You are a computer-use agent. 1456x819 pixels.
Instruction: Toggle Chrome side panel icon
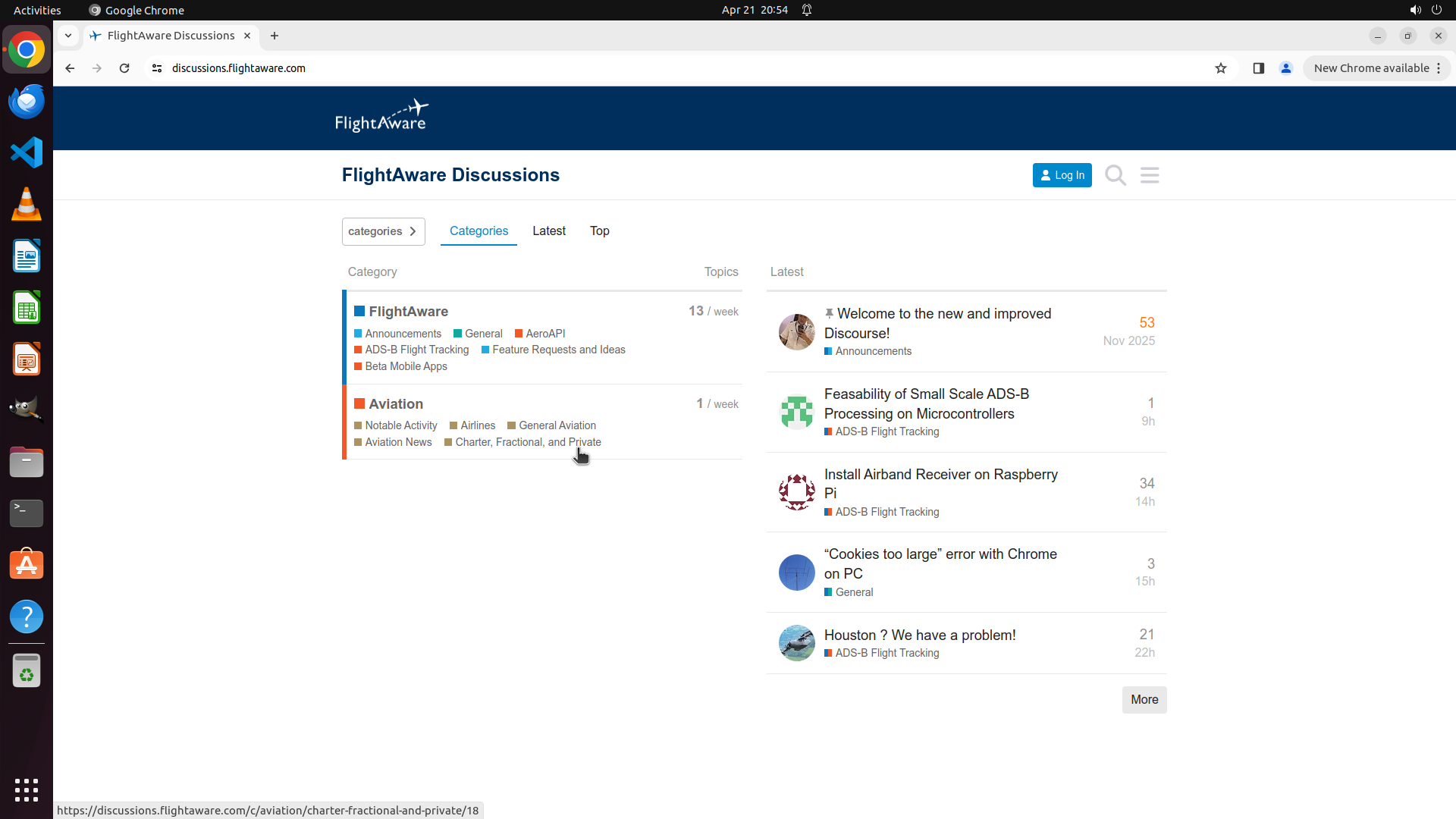coord(1258,68)
